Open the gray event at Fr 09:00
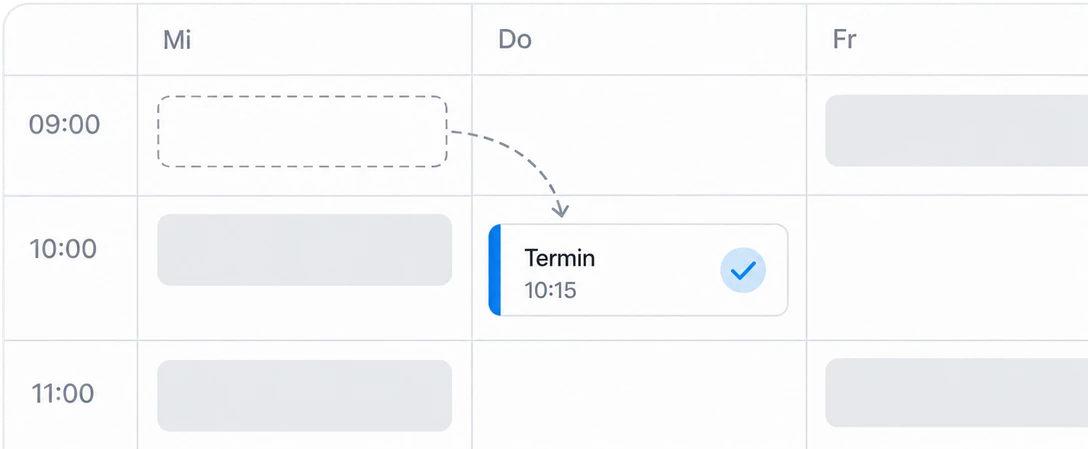 [957, 130]
